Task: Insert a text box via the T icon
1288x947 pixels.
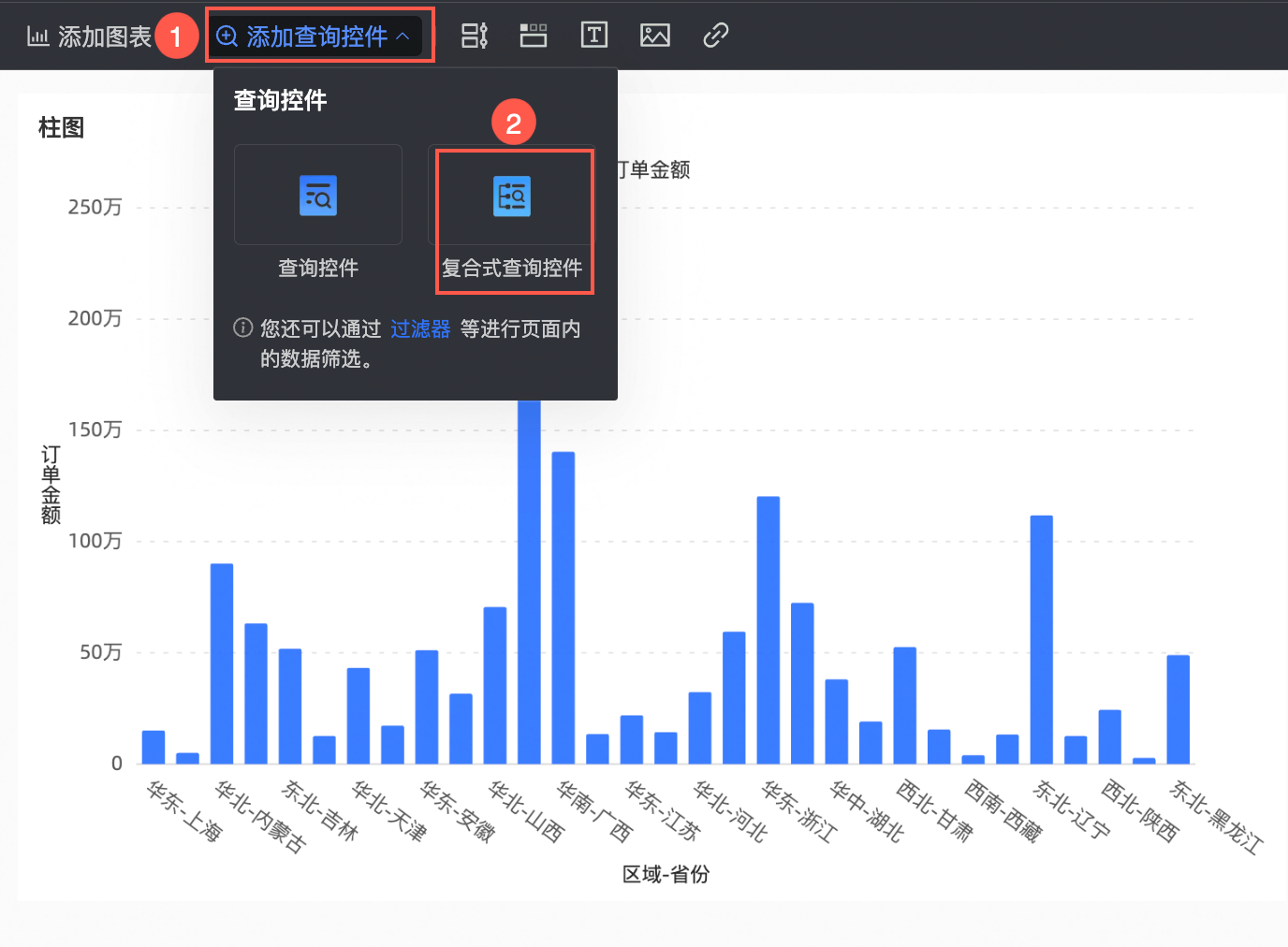Action: click(x=594, y=36)
